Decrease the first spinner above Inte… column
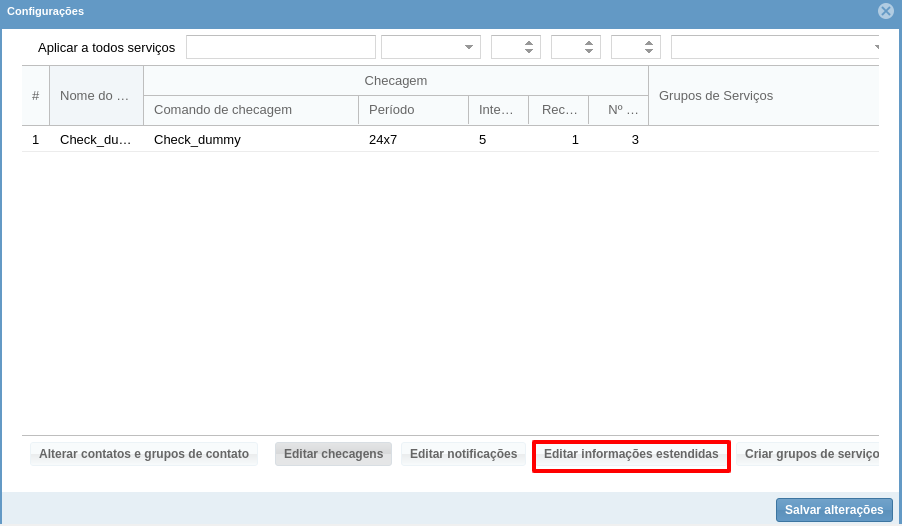Screen dimensions: 902x526 pos(529,51)
